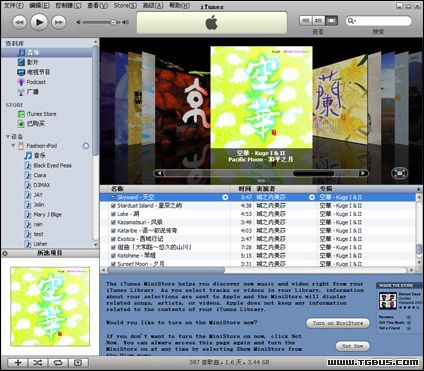Open the DJMAX playlist
The image size is (424, 371).
pos(42,185)
